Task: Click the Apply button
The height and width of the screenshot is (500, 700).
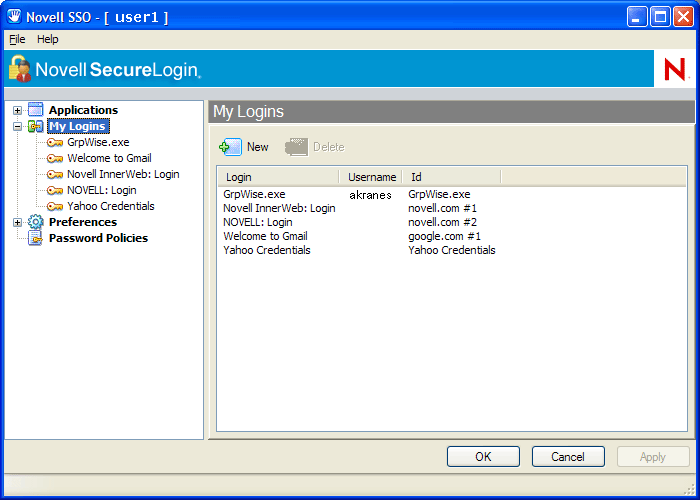Action: click(653, 457)
